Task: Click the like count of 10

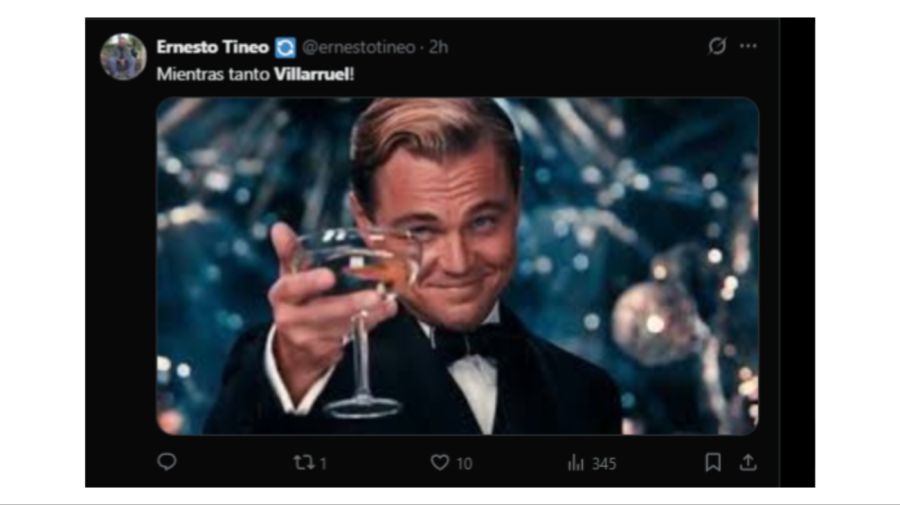Action: pyautogui.click(x=464, y=463)
